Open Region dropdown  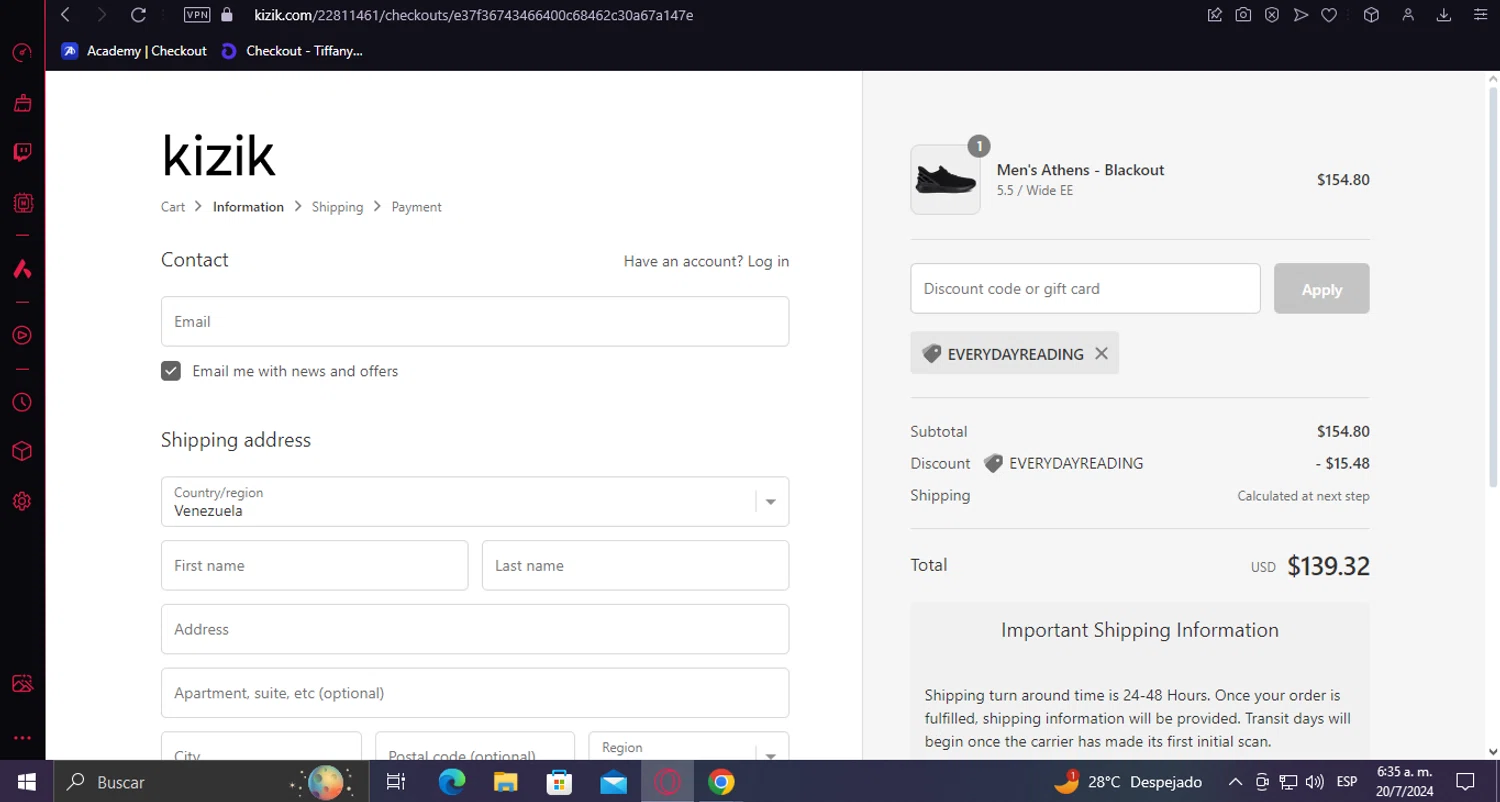[x=689, y=747]
